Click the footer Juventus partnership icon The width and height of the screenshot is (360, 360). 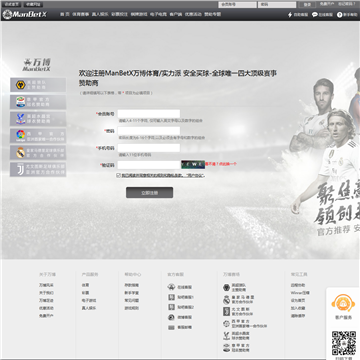tap(227, 311)
